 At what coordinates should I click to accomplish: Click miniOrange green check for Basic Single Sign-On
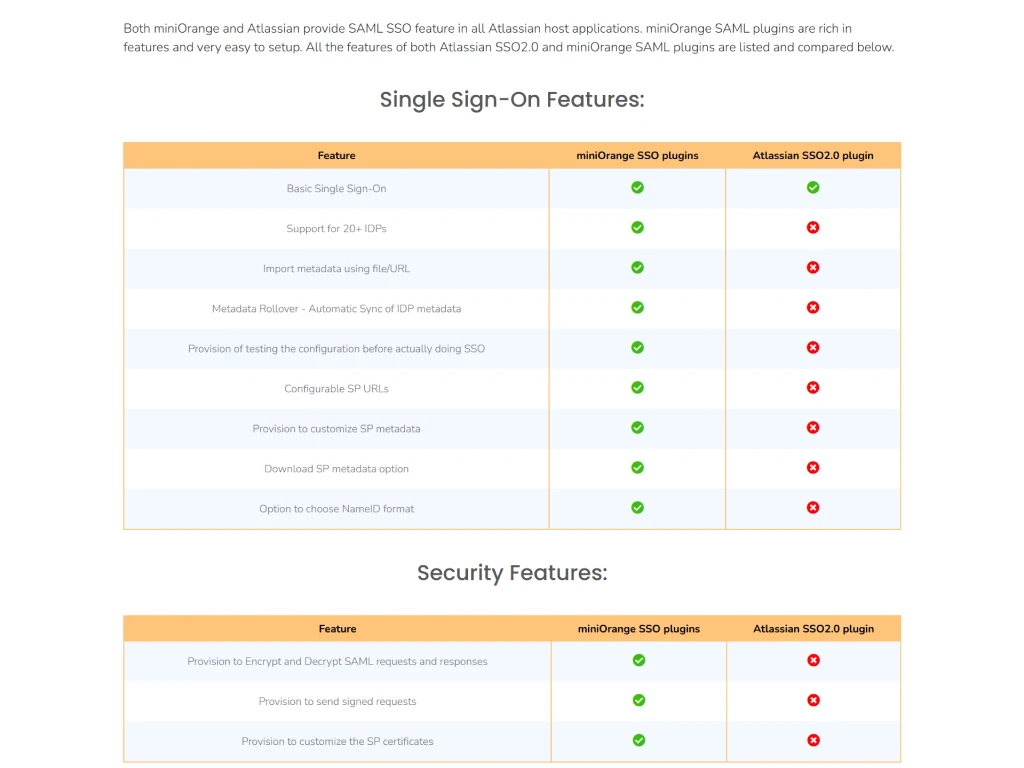637,187
